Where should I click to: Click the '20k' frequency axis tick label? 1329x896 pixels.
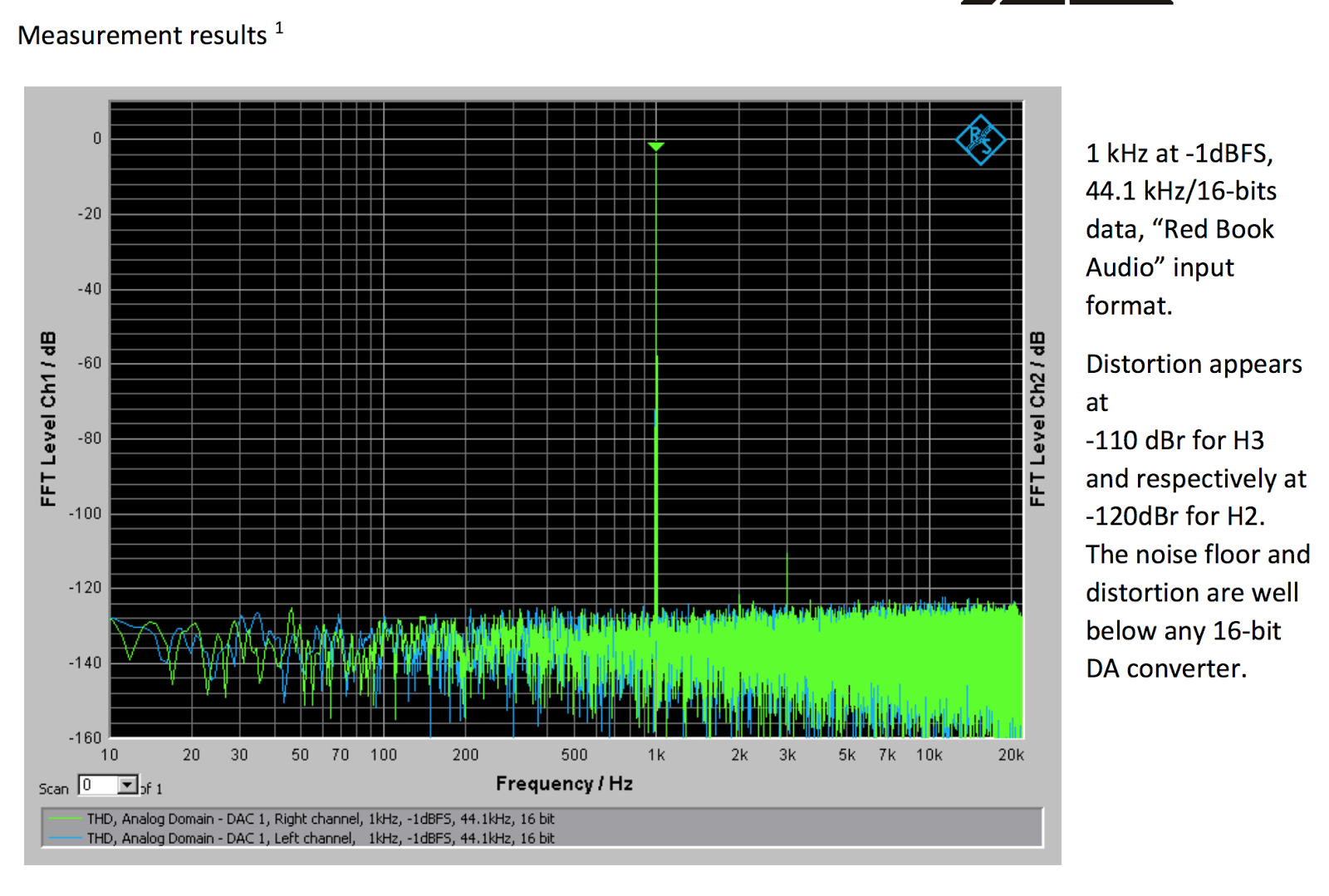pos(1011,755)
